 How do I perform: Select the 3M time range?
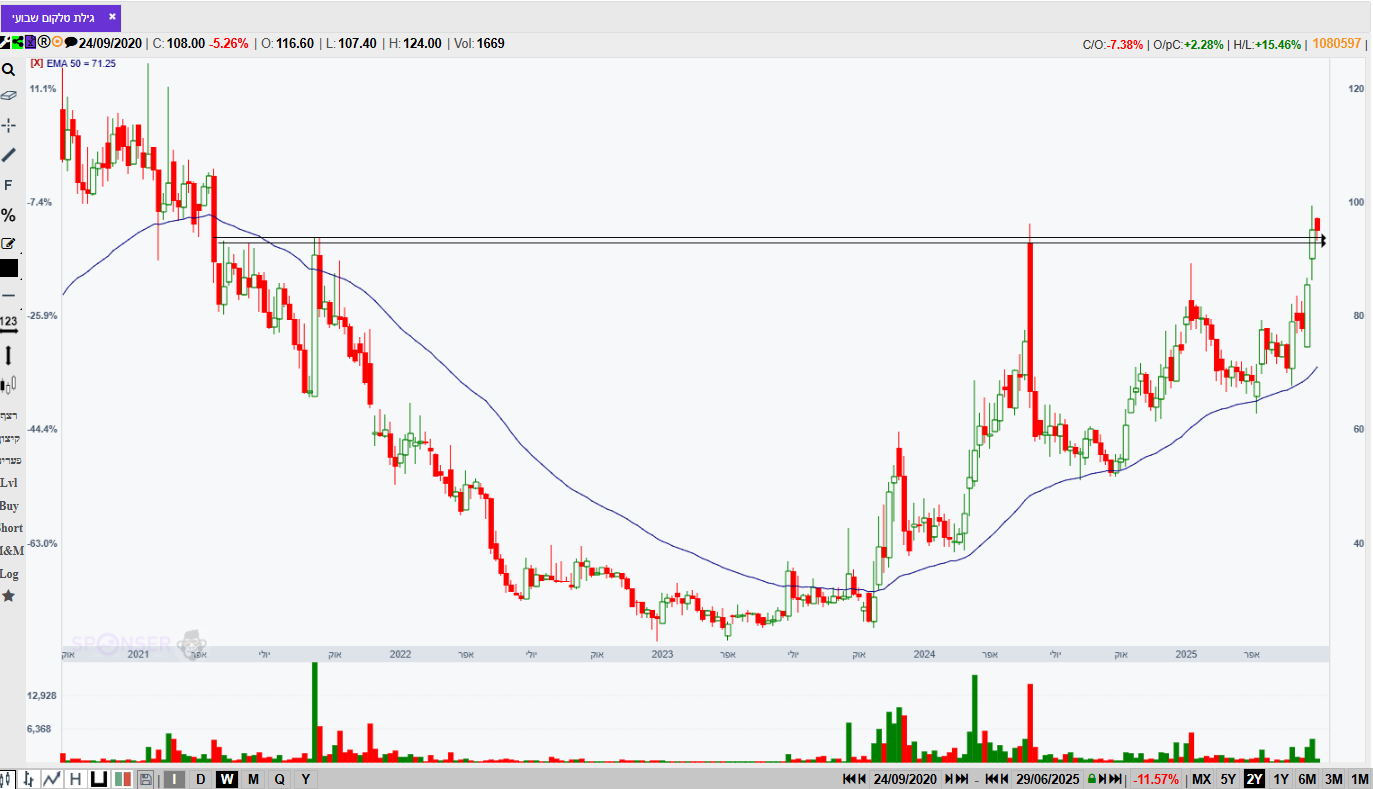(x=1333, y=779)
